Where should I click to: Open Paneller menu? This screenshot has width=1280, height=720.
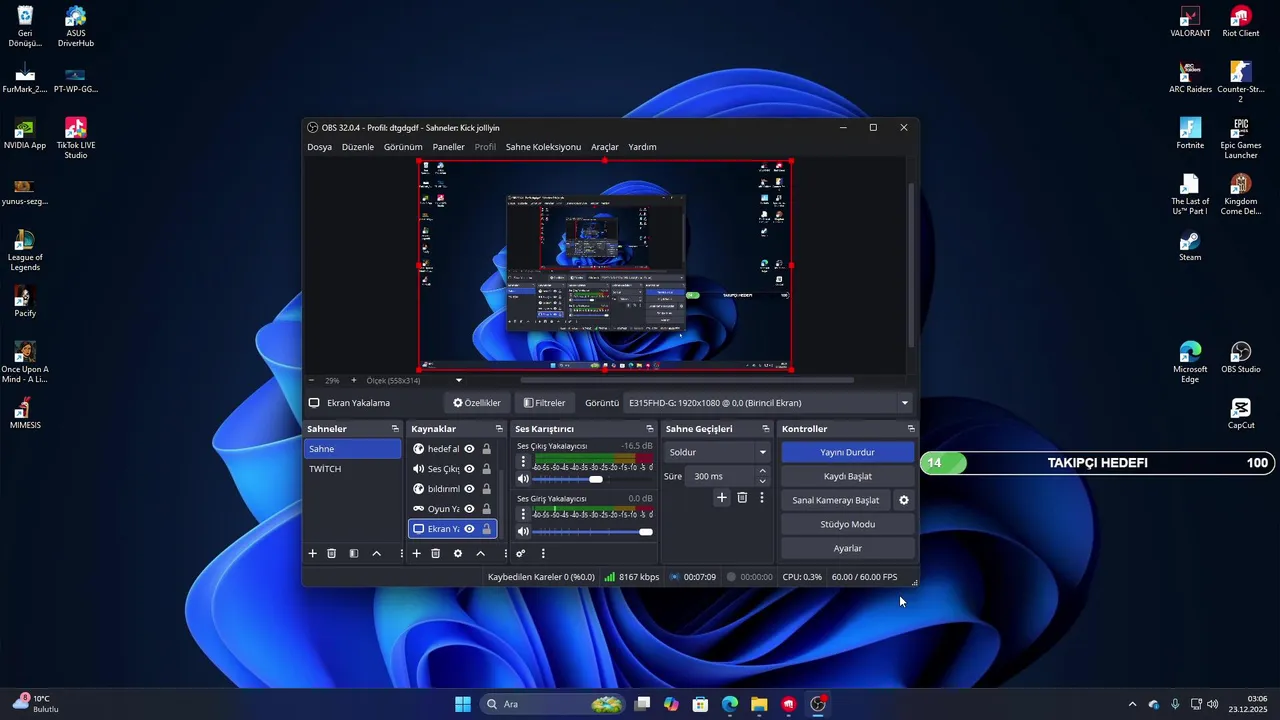click(448, 147)
